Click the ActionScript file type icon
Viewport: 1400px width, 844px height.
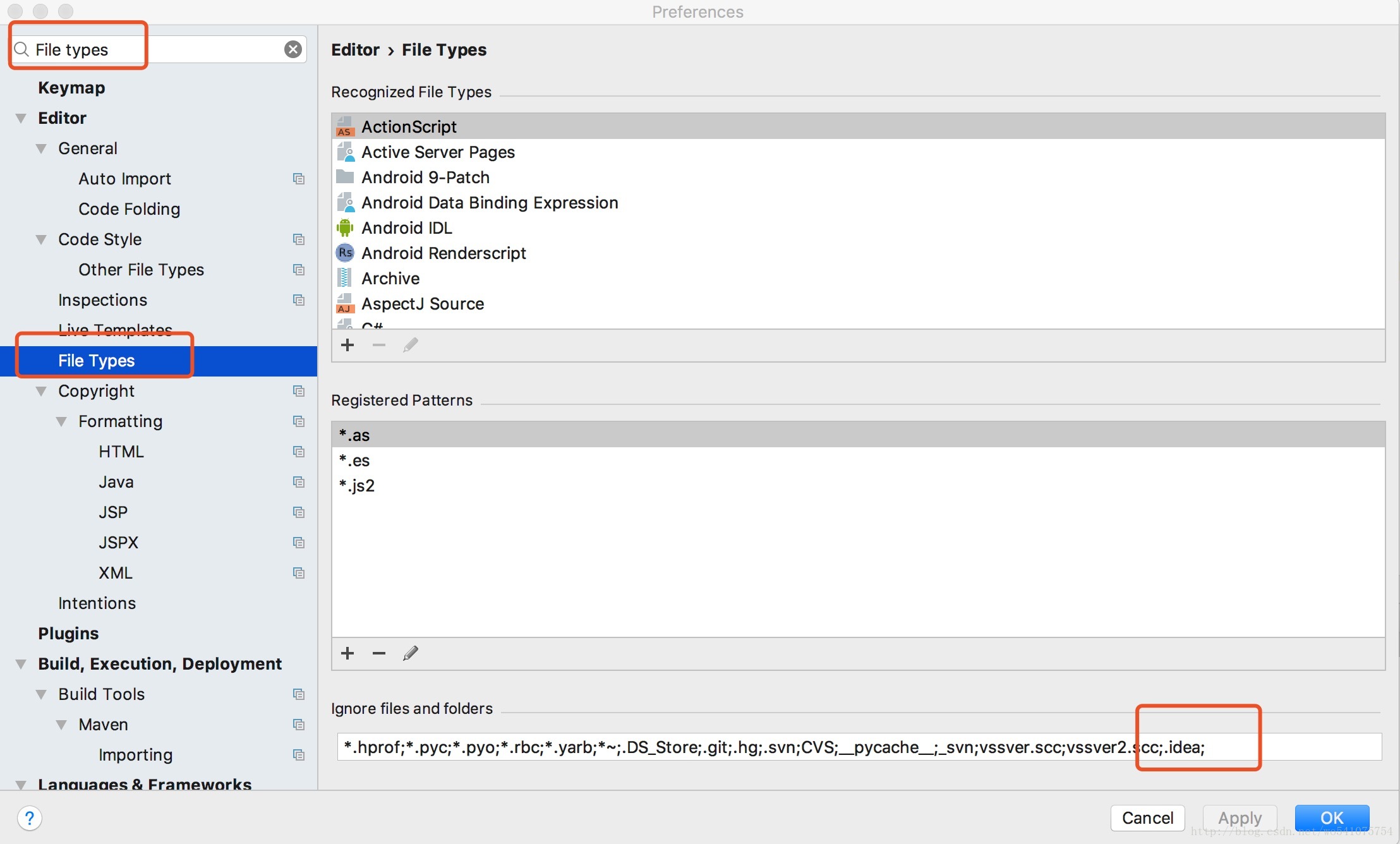[x=345, y=126]
